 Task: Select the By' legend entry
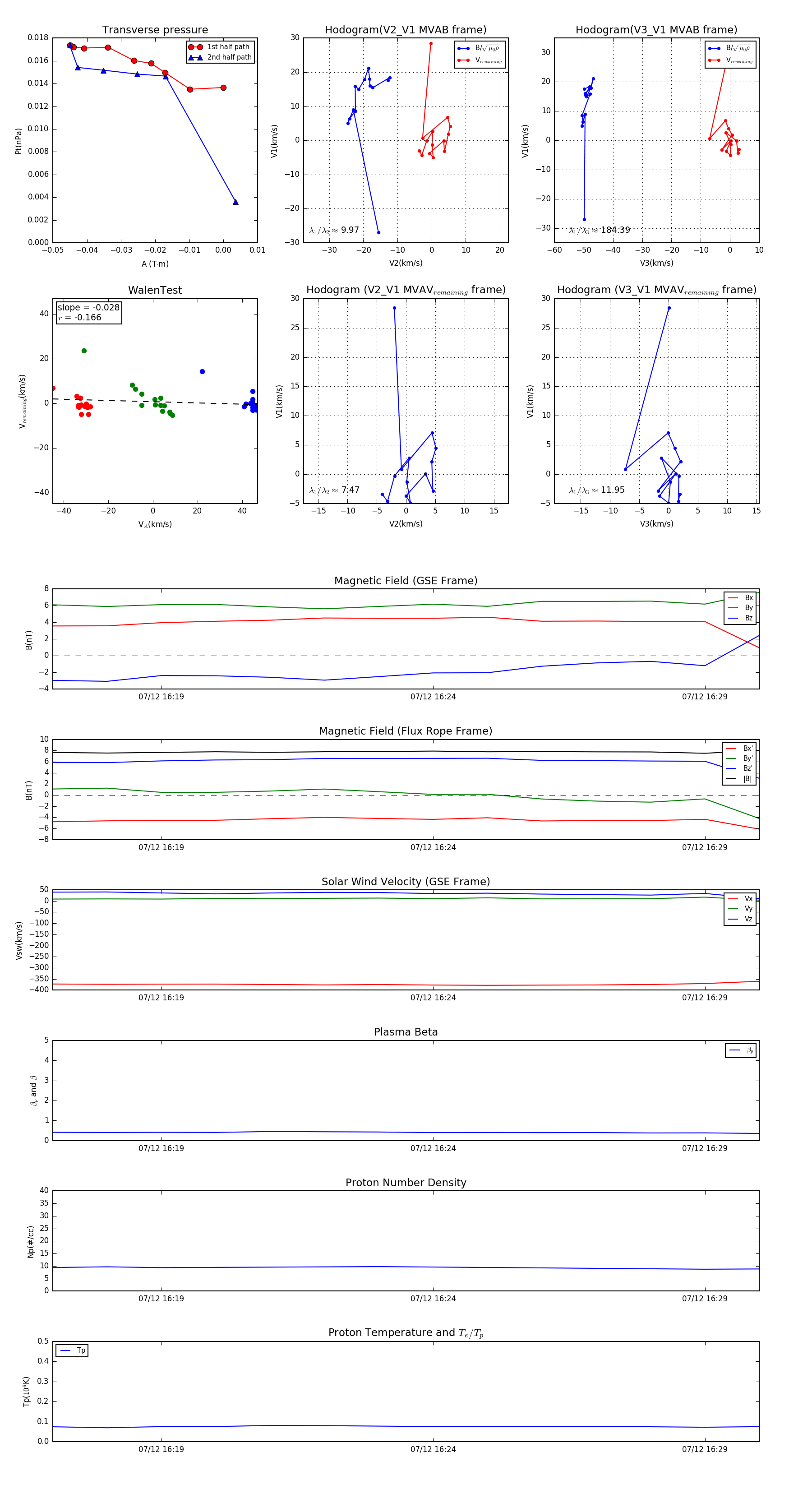[739, 758]
